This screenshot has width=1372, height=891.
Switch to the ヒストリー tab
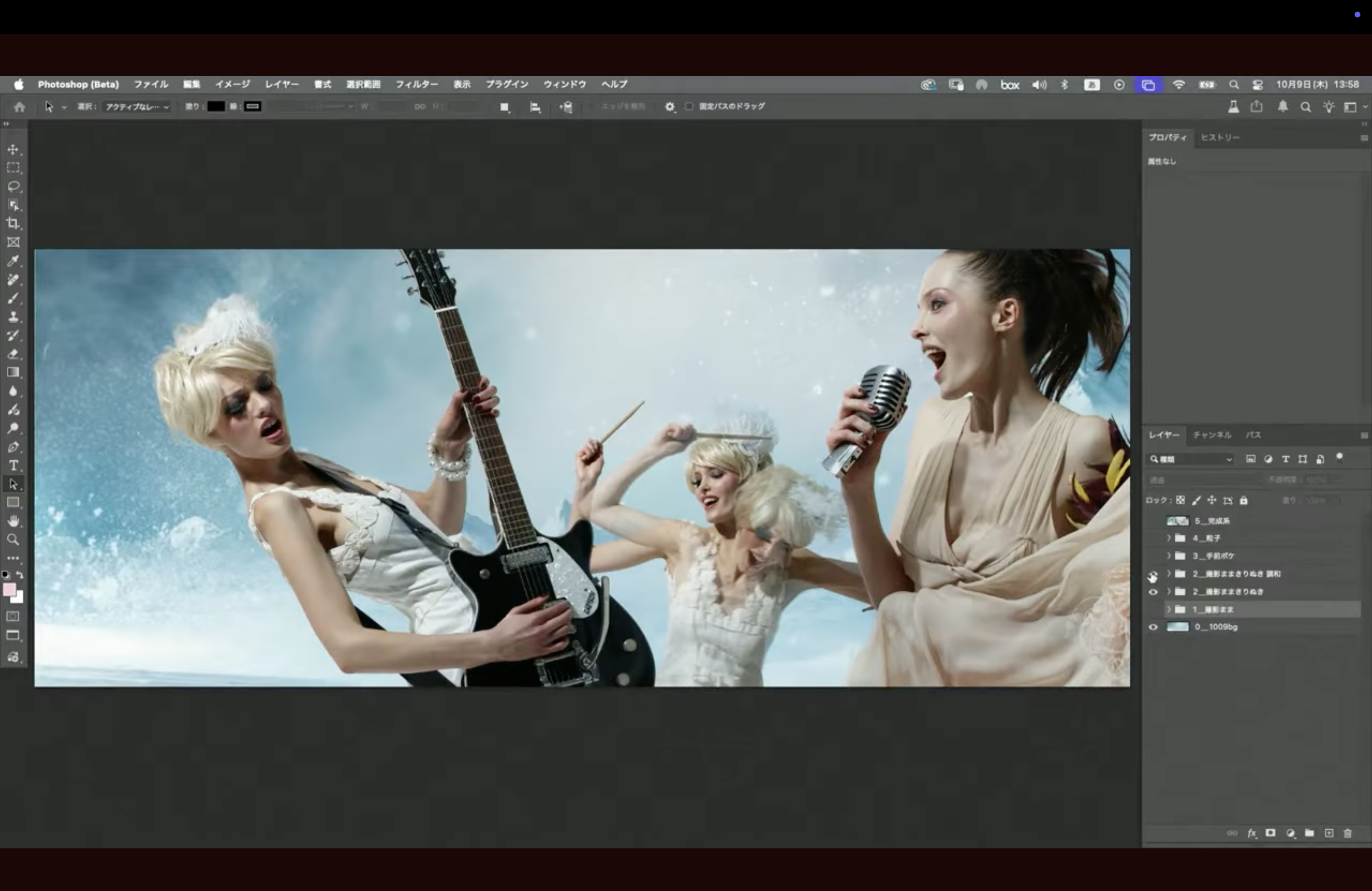coord(1220,138)
